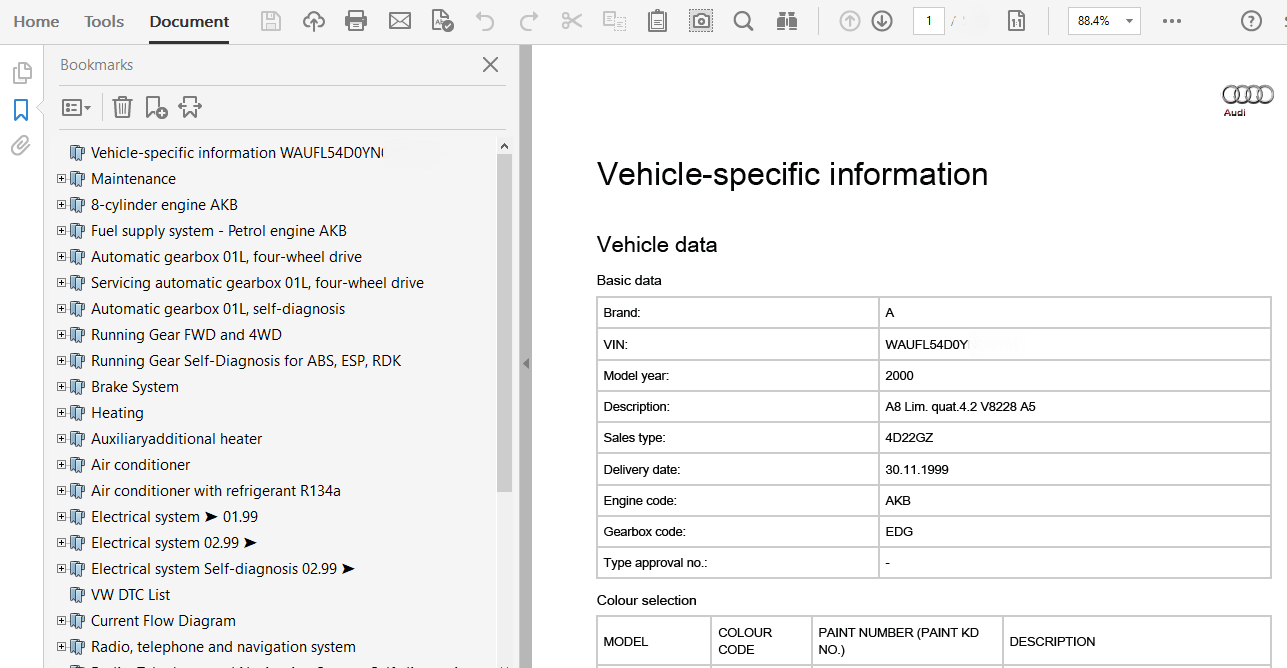Image resolution: width=1287 pixels, height=668 pixels.
Task: Click the Vehicle data heading
Action: [657, 245]
